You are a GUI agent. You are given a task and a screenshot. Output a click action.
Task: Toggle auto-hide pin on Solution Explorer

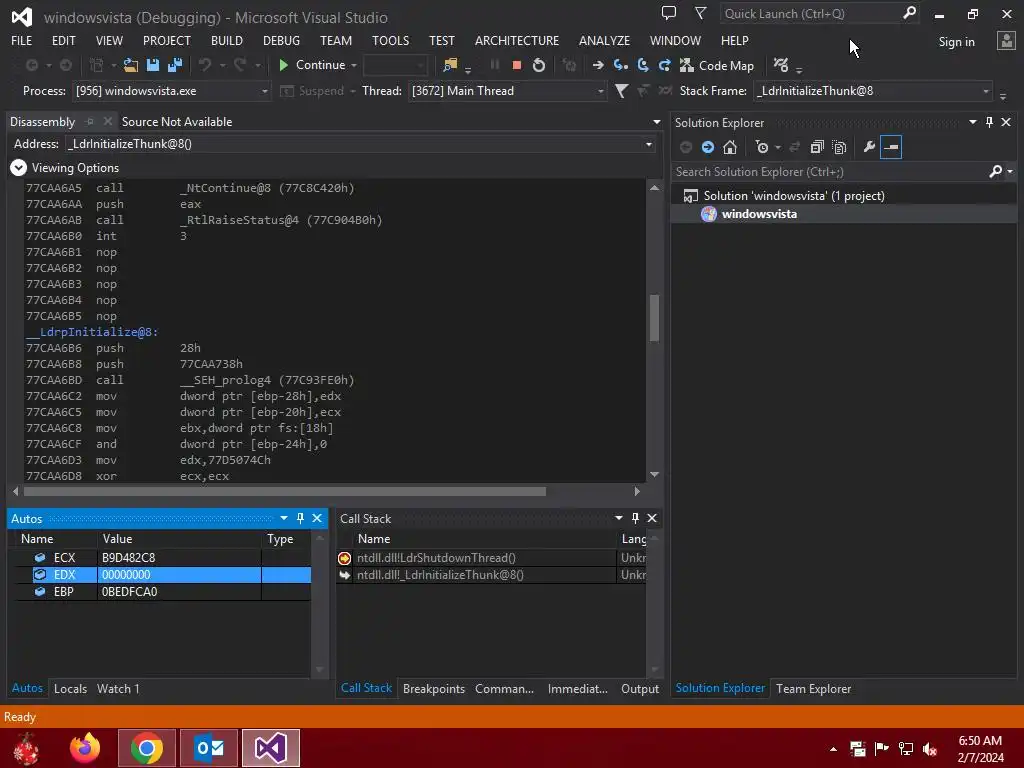click(x=989, y=122)
